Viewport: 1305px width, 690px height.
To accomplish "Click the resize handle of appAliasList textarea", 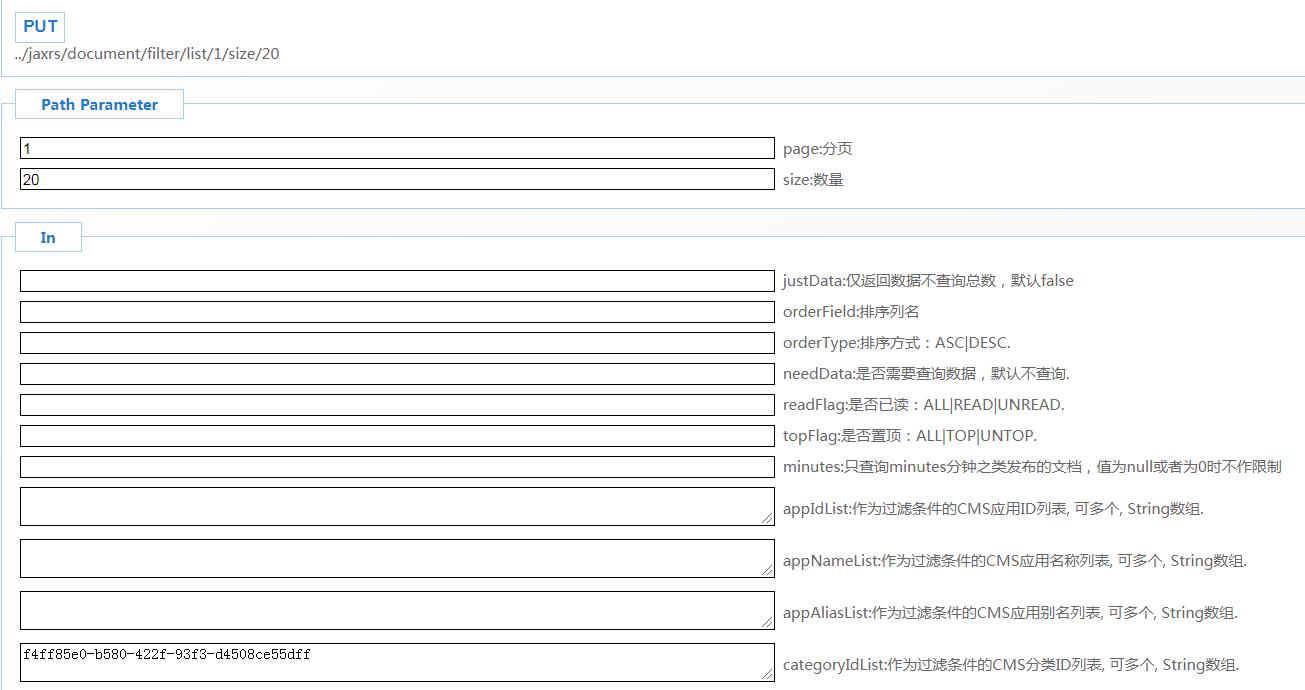I will click(768, 623).
